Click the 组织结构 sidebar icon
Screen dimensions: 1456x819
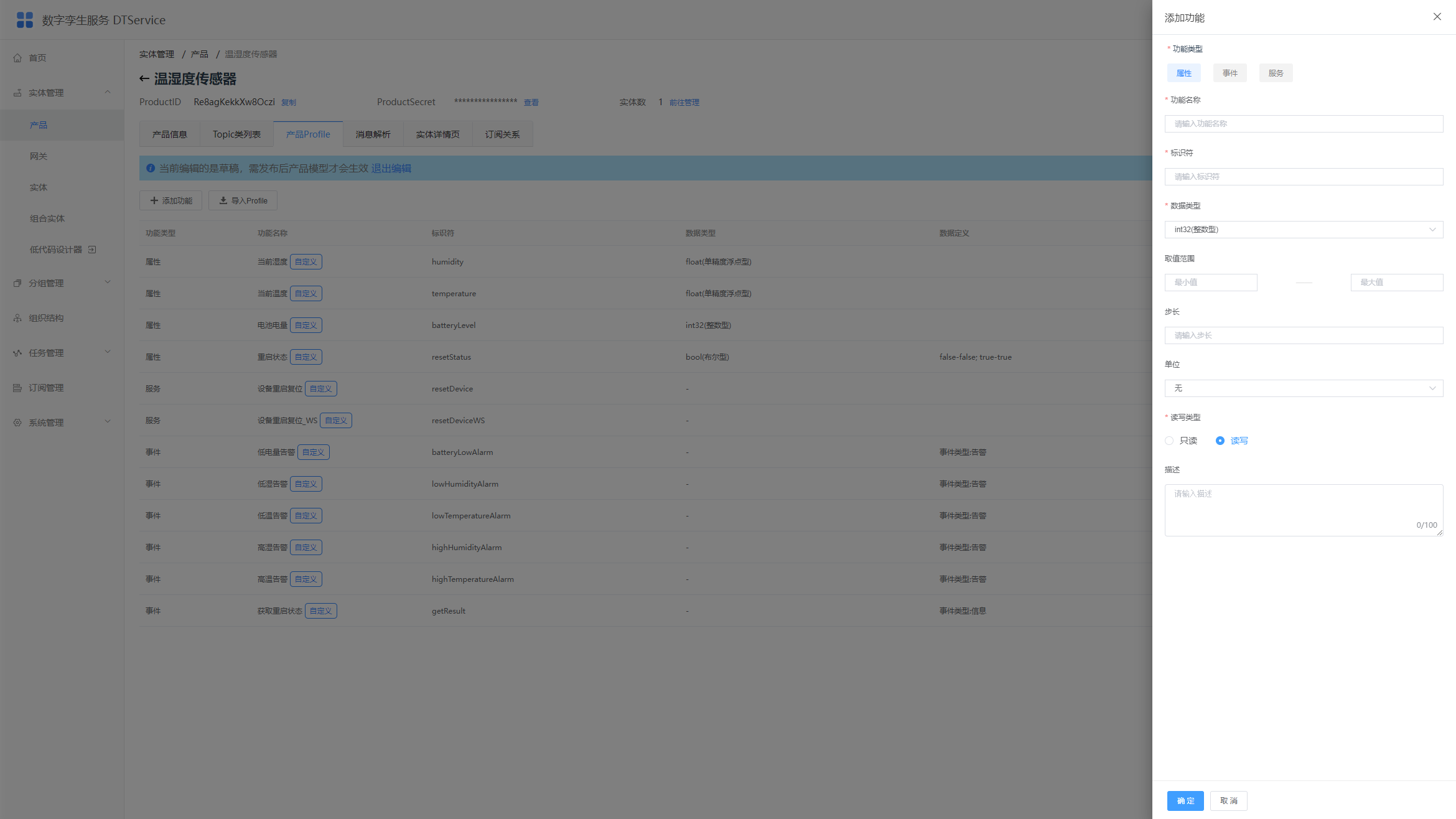tap(17, 318)
